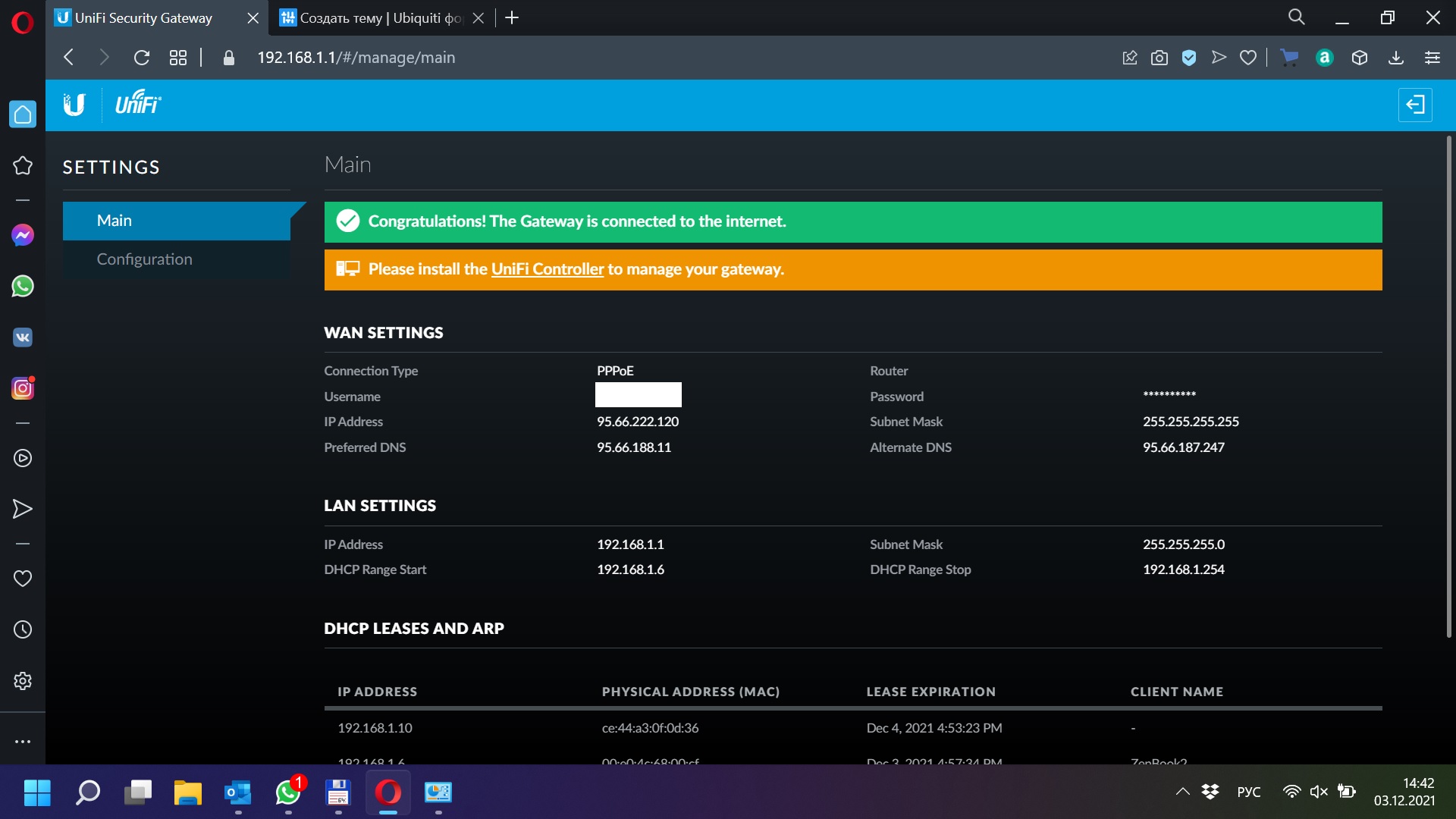
Task: Click DHCP Range Stop 192.168.1.254
Action: [x=1184, y=570]
